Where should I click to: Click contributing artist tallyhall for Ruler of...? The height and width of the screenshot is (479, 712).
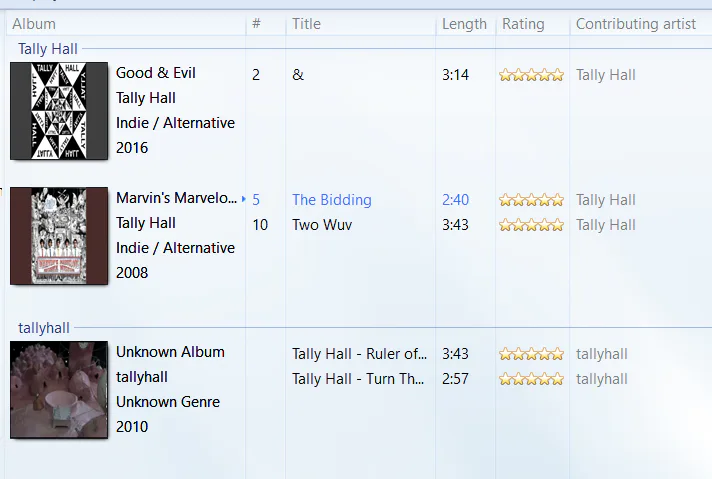[602, 354]
